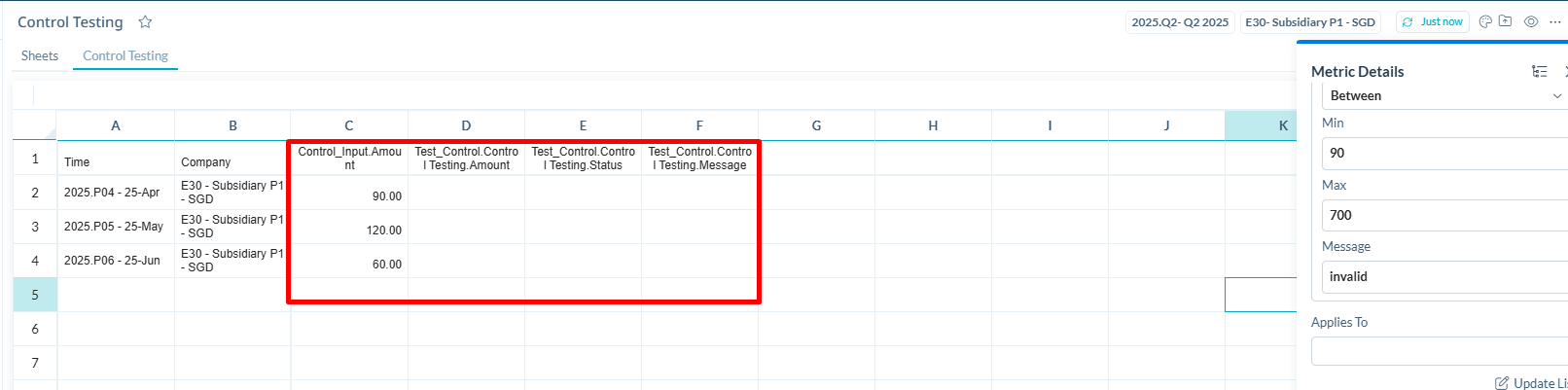
Task: Click the Update link at panel bottom
Action: (1531, 383)
